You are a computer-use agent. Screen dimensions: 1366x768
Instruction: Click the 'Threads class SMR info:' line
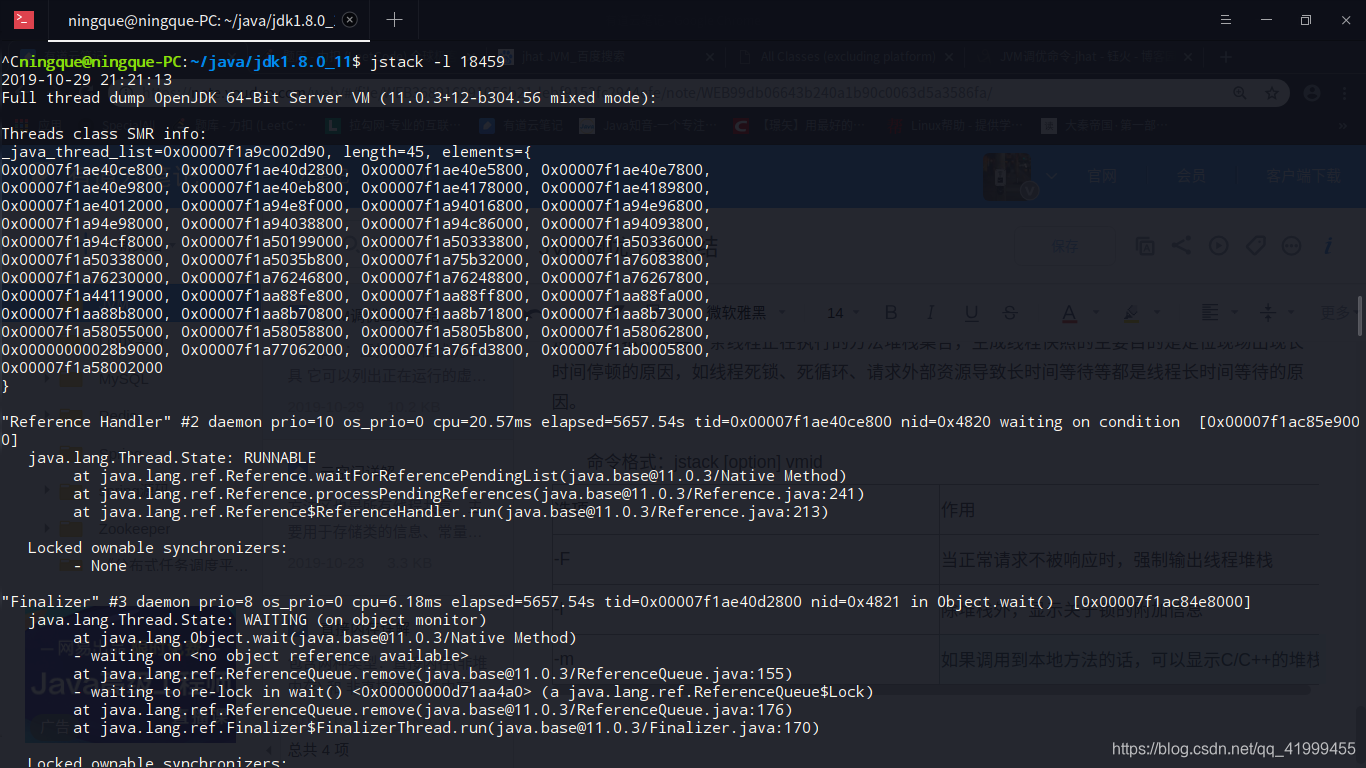coord(104,134)
